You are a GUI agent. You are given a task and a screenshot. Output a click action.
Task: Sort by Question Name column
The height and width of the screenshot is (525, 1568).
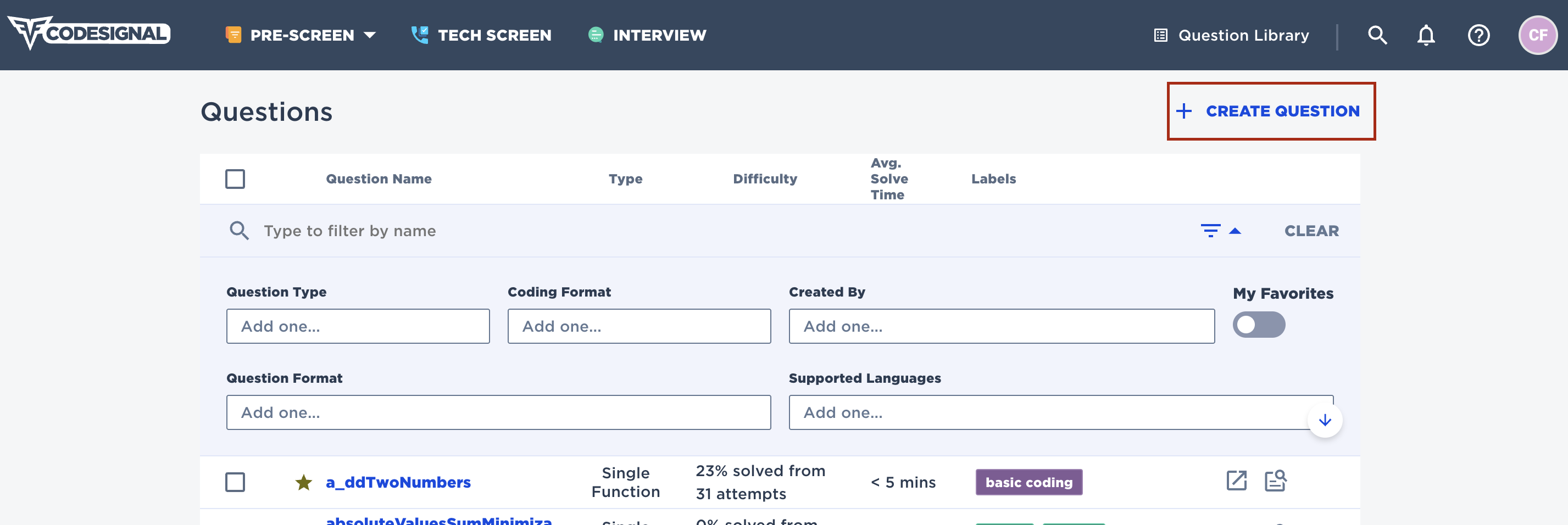coord(379,179)
